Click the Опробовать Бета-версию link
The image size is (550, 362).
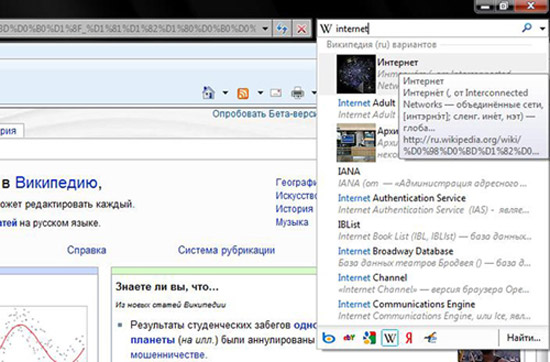pyautogui.click(x=264, y=114)
